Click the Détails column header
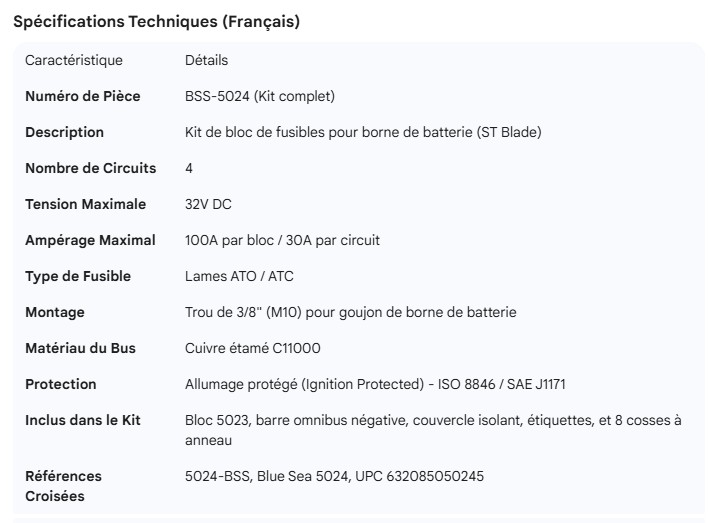This screenshot has height=523, width=708. click(x=207, y=60)
